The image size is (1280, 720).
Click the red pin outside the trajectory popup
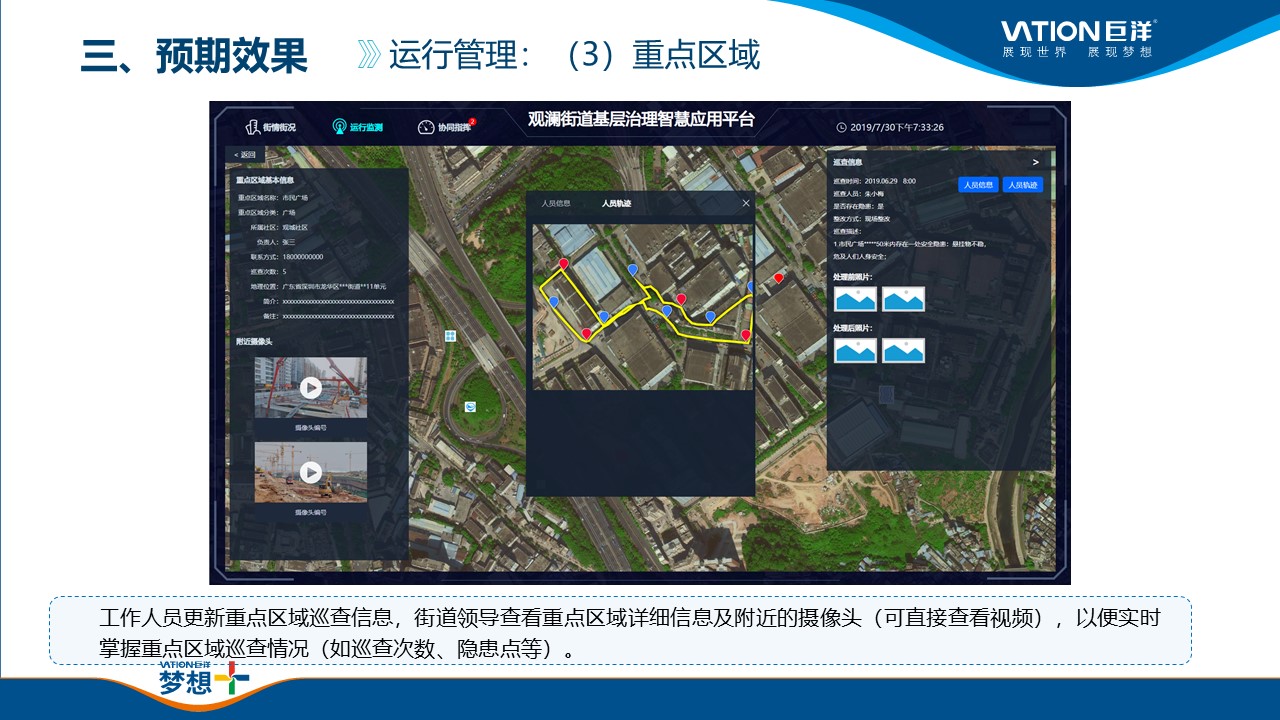[x=779, y=278]
